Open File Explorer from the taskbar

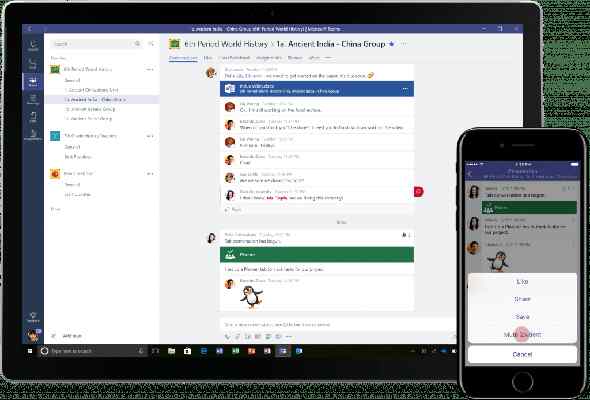(172, 351)
